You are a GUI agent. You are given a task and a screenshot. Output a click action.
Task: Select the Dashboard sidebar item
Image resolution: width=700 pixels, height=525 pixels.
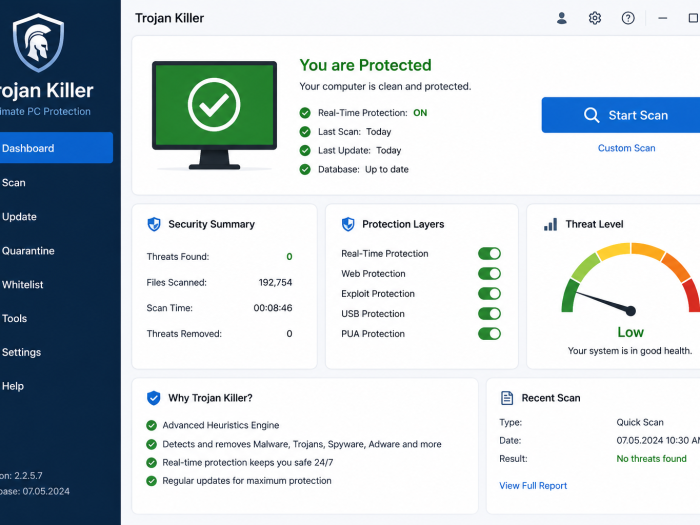click(x=56, y=148)
